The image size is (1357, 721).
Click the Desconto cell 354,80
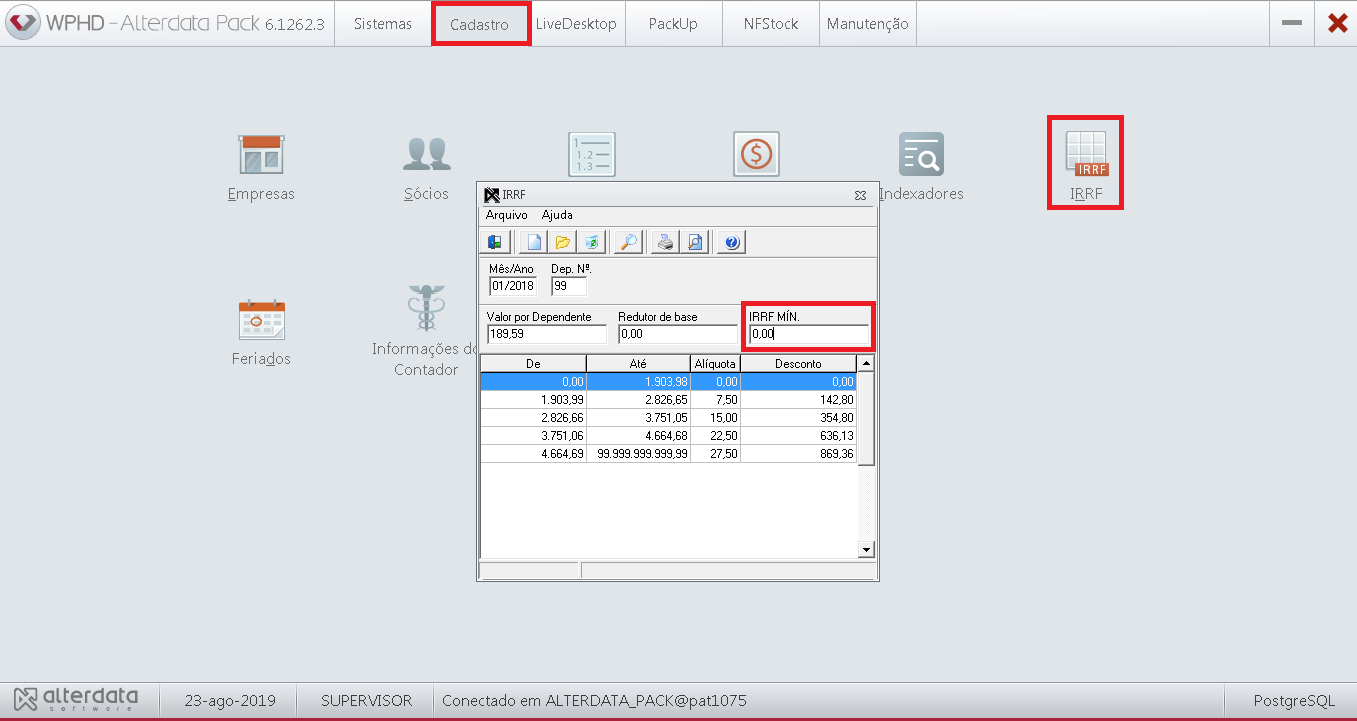798,417
